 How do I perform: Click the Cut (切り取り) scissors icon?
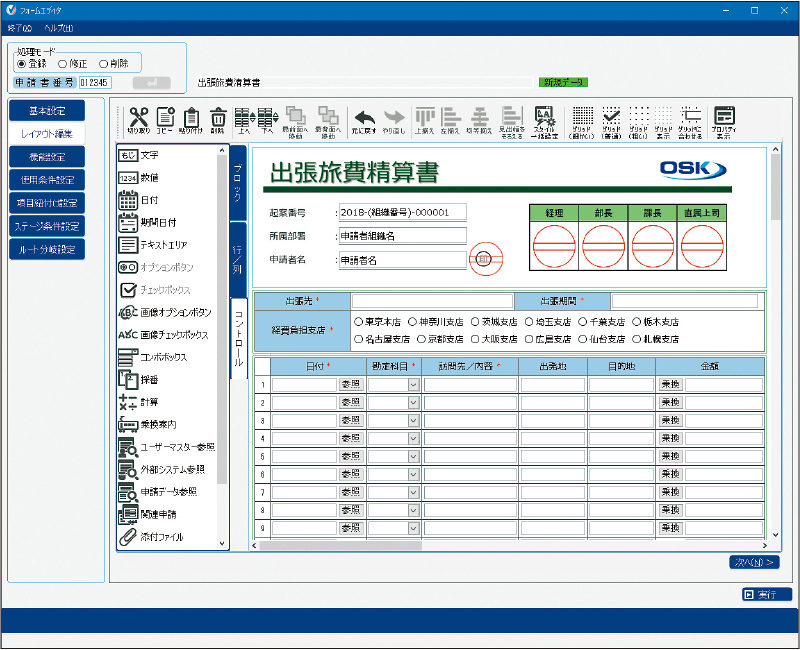[x=138, y=120]
